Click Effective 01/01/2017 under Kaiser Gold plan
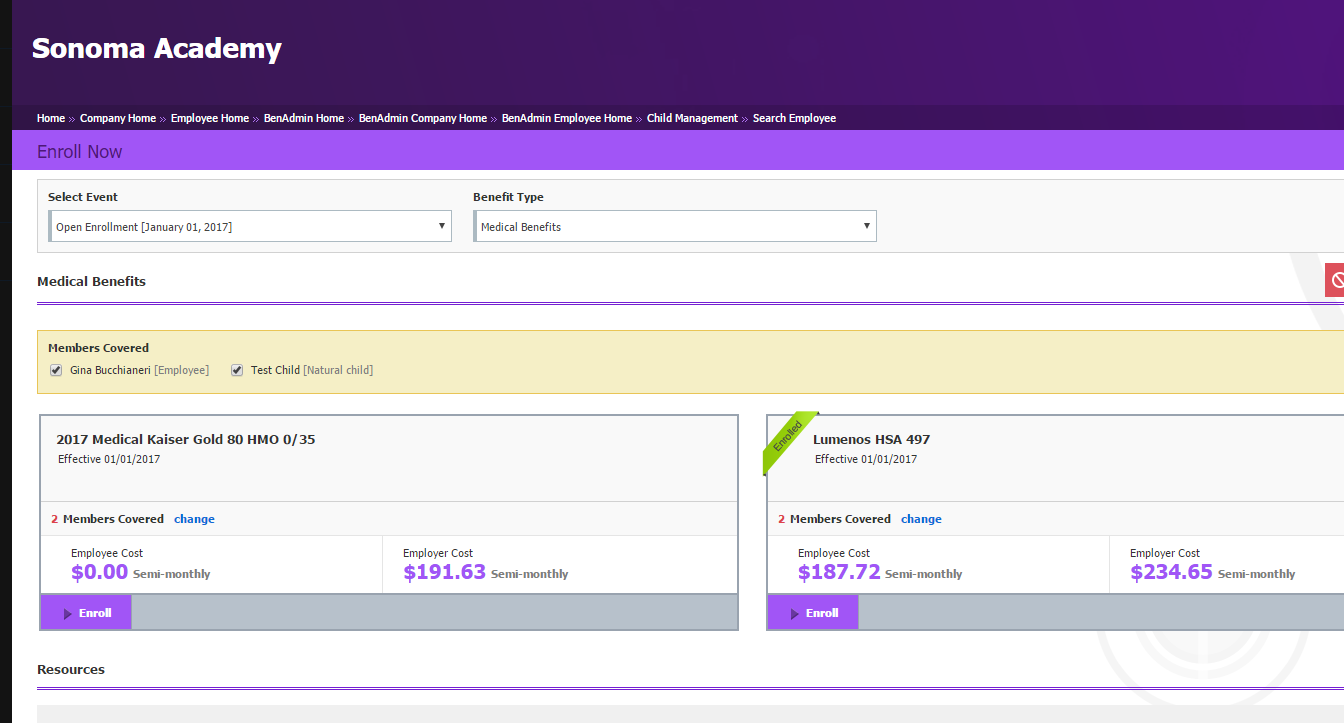Screen dimensions: 1344x723 click(109, 459)
